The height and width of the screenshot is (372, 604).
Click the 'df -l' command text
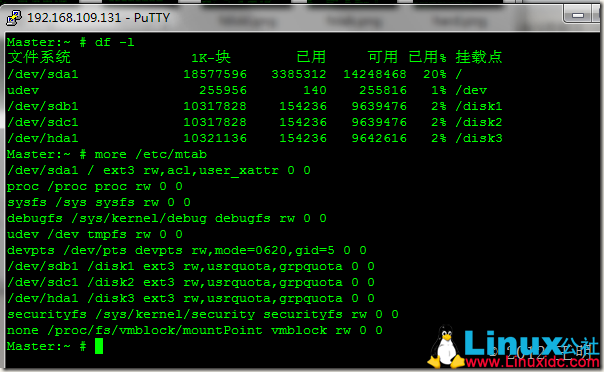(115, 42)
